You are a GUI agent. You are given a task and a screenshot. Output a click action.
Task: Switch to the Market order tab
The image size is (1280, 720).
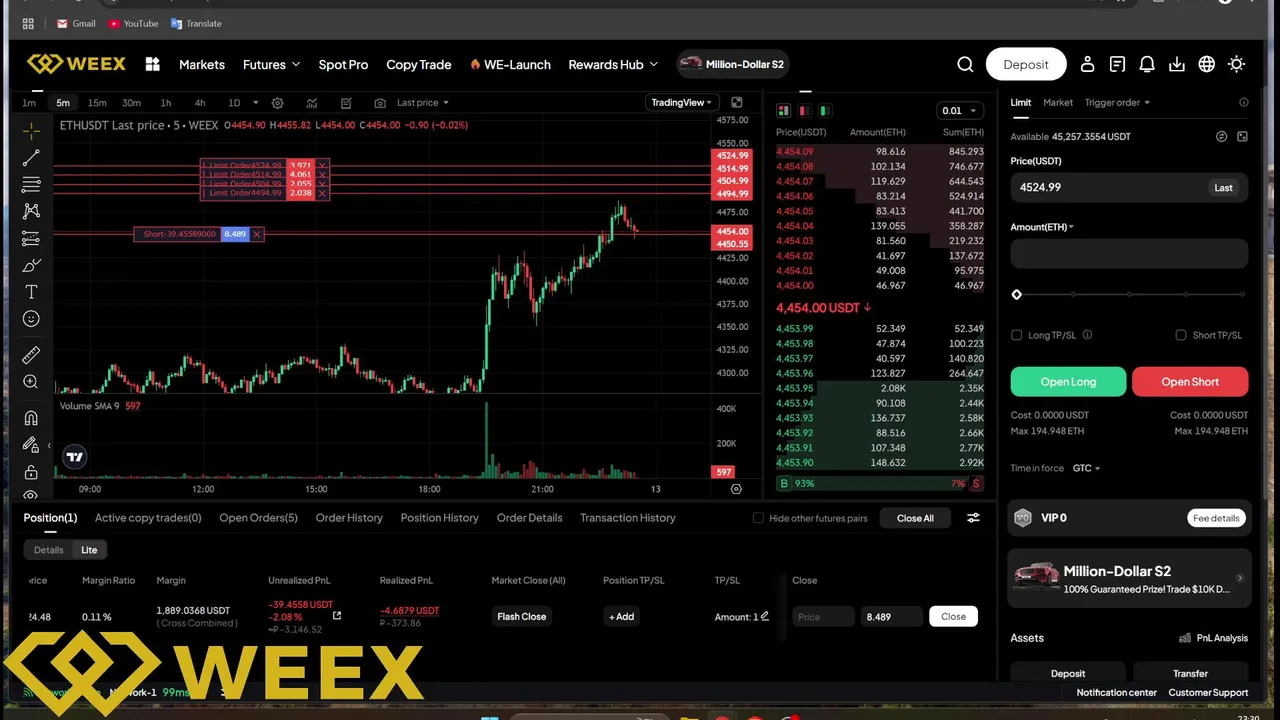(1057, 102)
